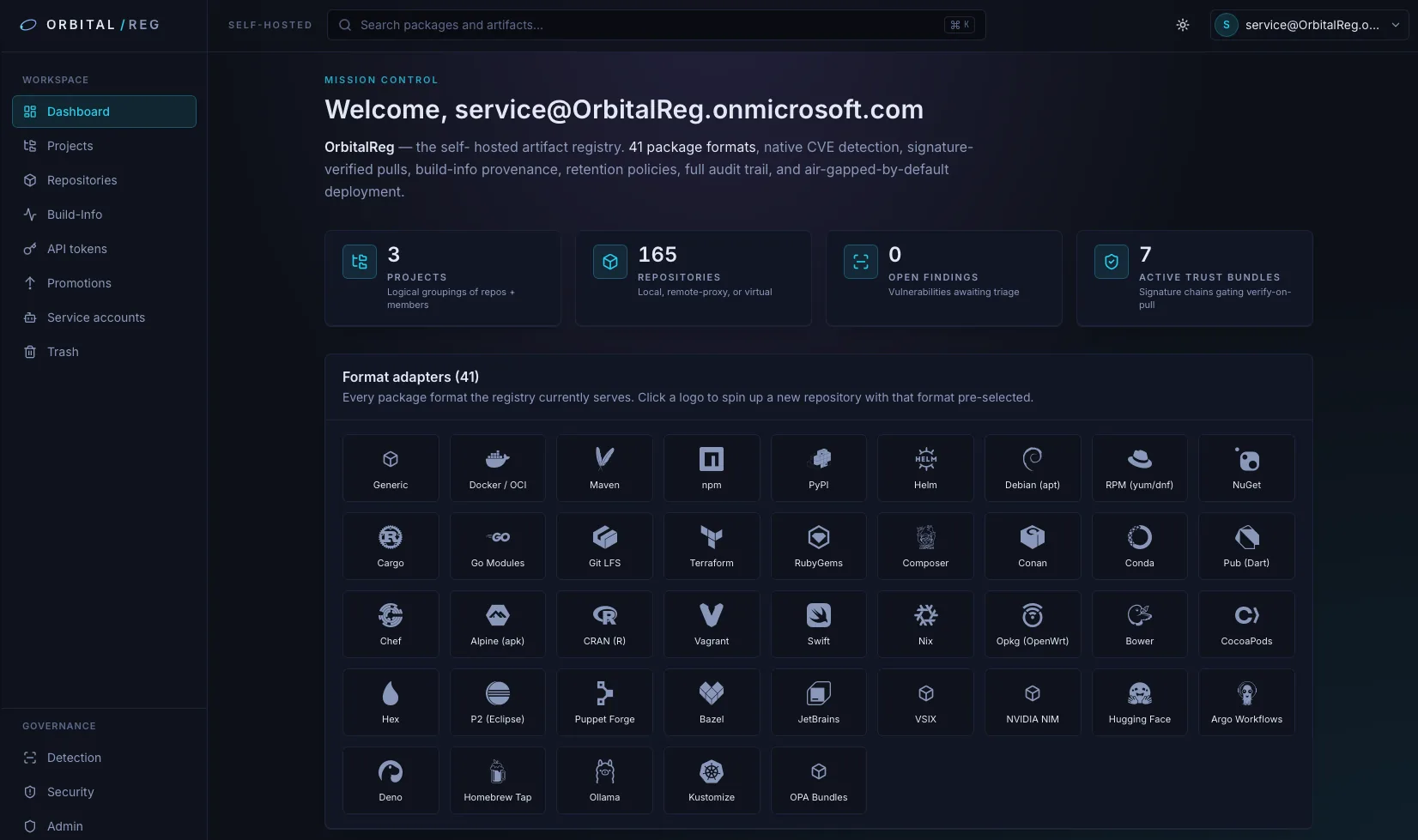Navigate to Repositories section
The height and width of the screenshot is (840, 1418).
104,180
